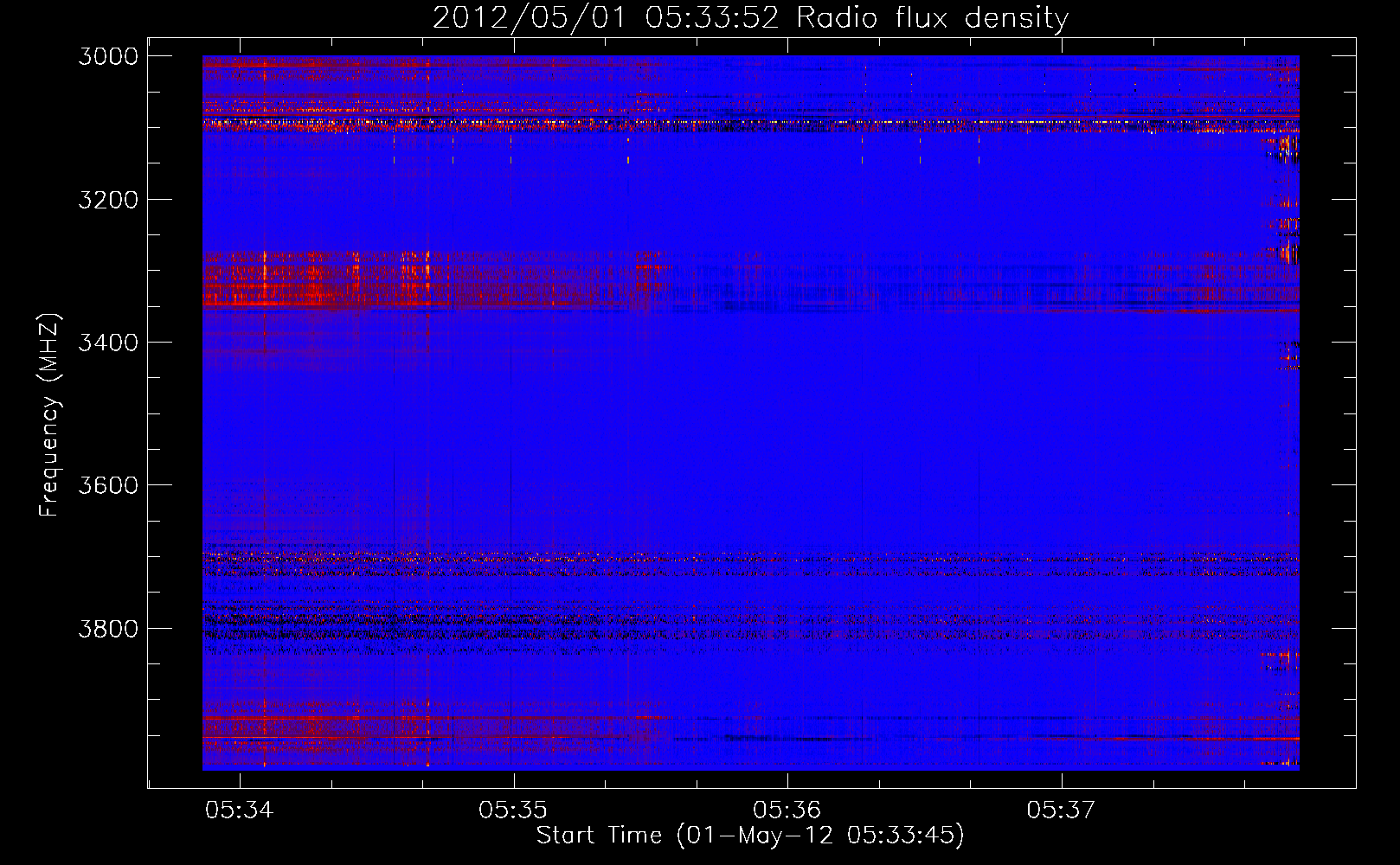Click the 05:34 time tick label
Screen dimensions: 1400x865
pyautogui.click(x=240, y=811)
